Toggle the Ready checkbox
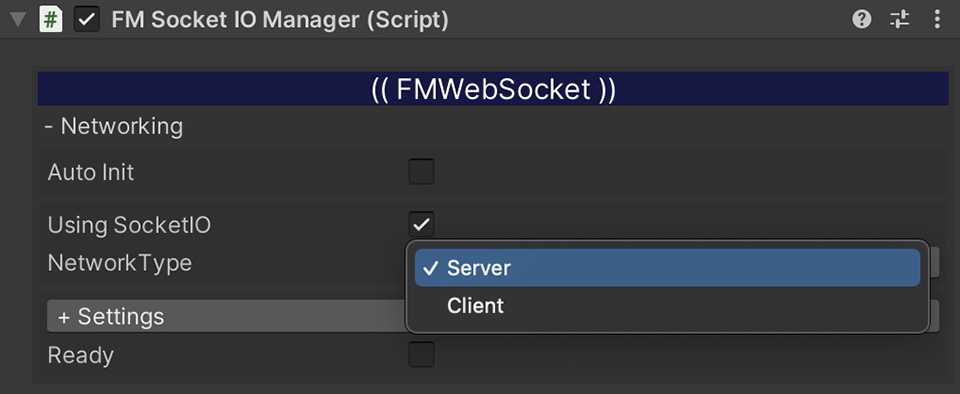The image size is (960, 394). pyautogui.click(x=421, y=355)
